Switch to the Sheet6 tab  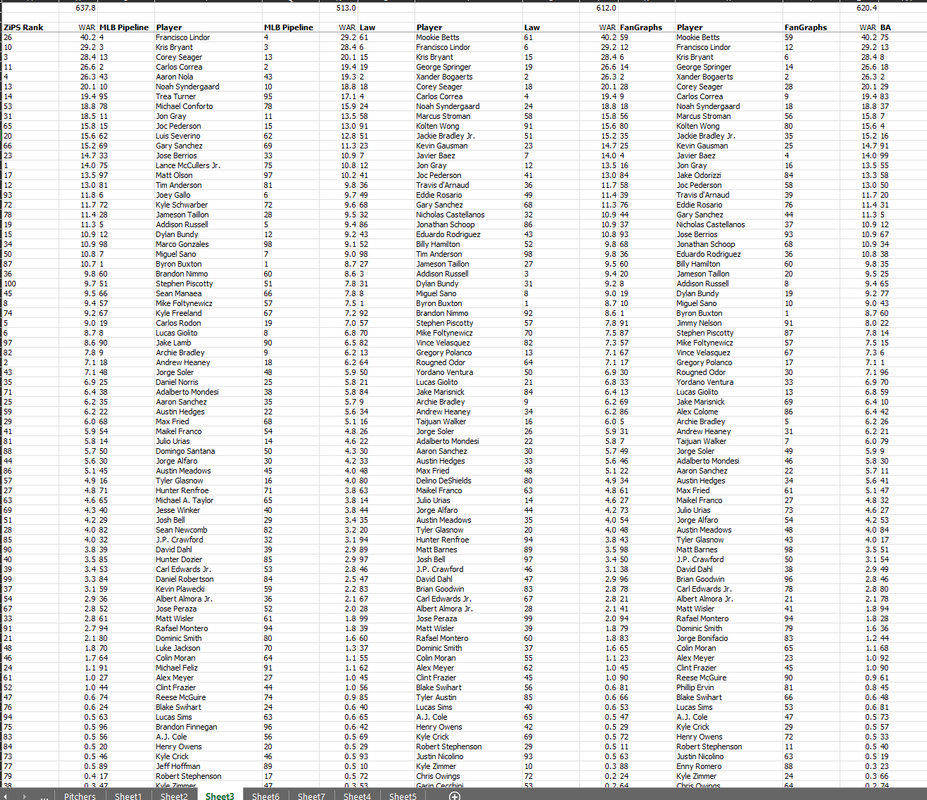[265, 796]
